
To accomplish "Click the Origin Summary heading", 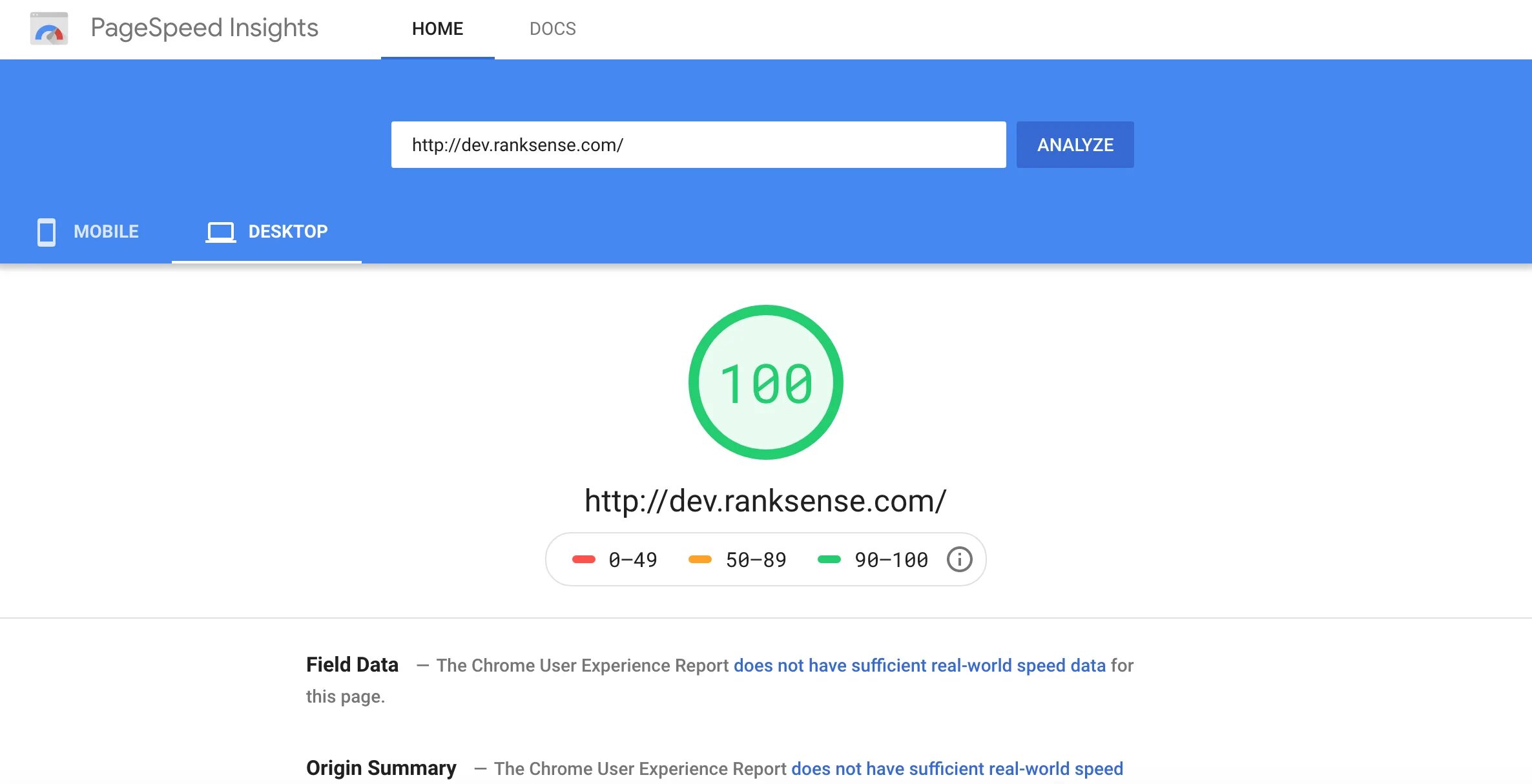I will pos(381,768).
